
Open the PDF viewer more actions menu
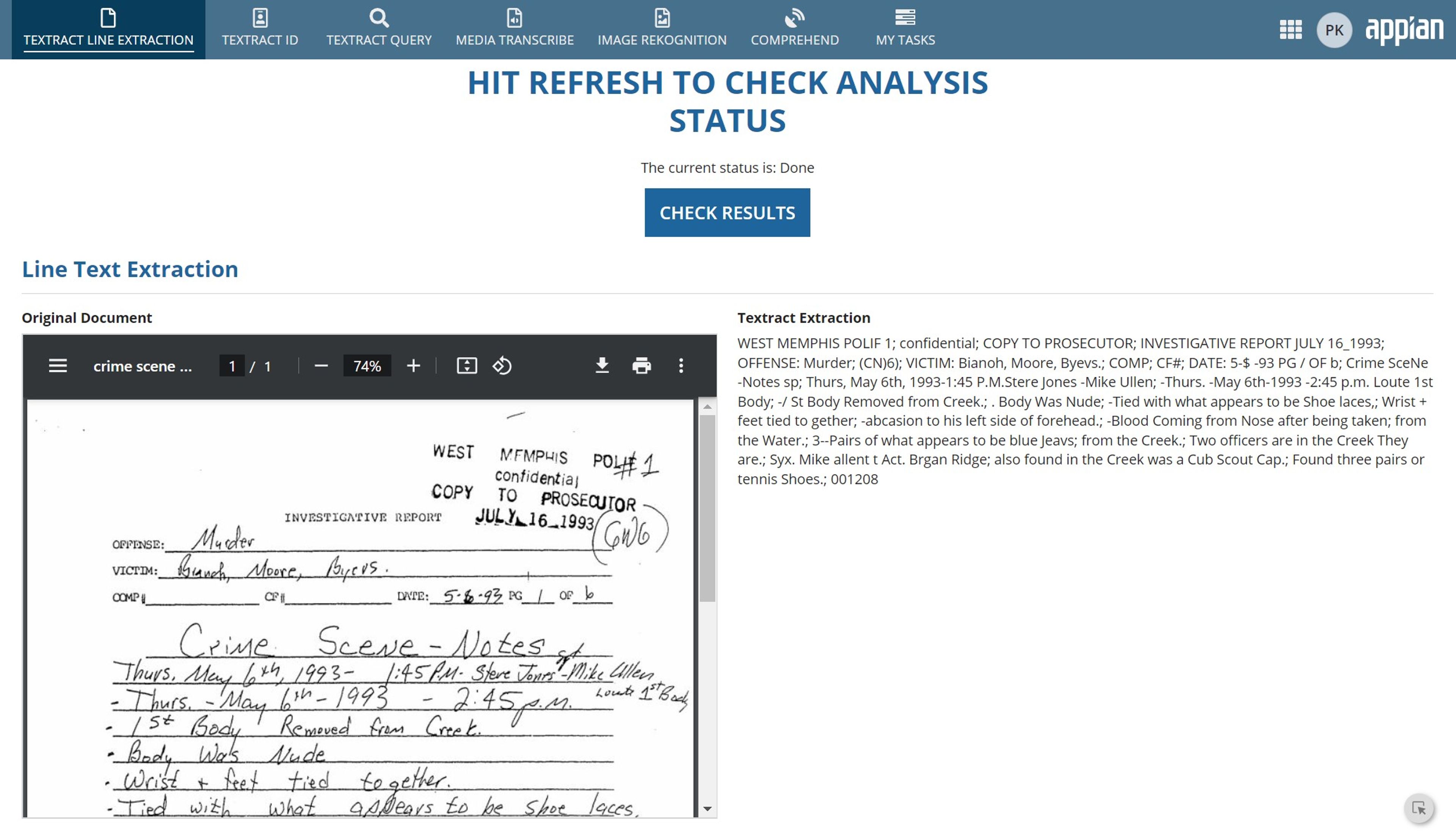681,366
